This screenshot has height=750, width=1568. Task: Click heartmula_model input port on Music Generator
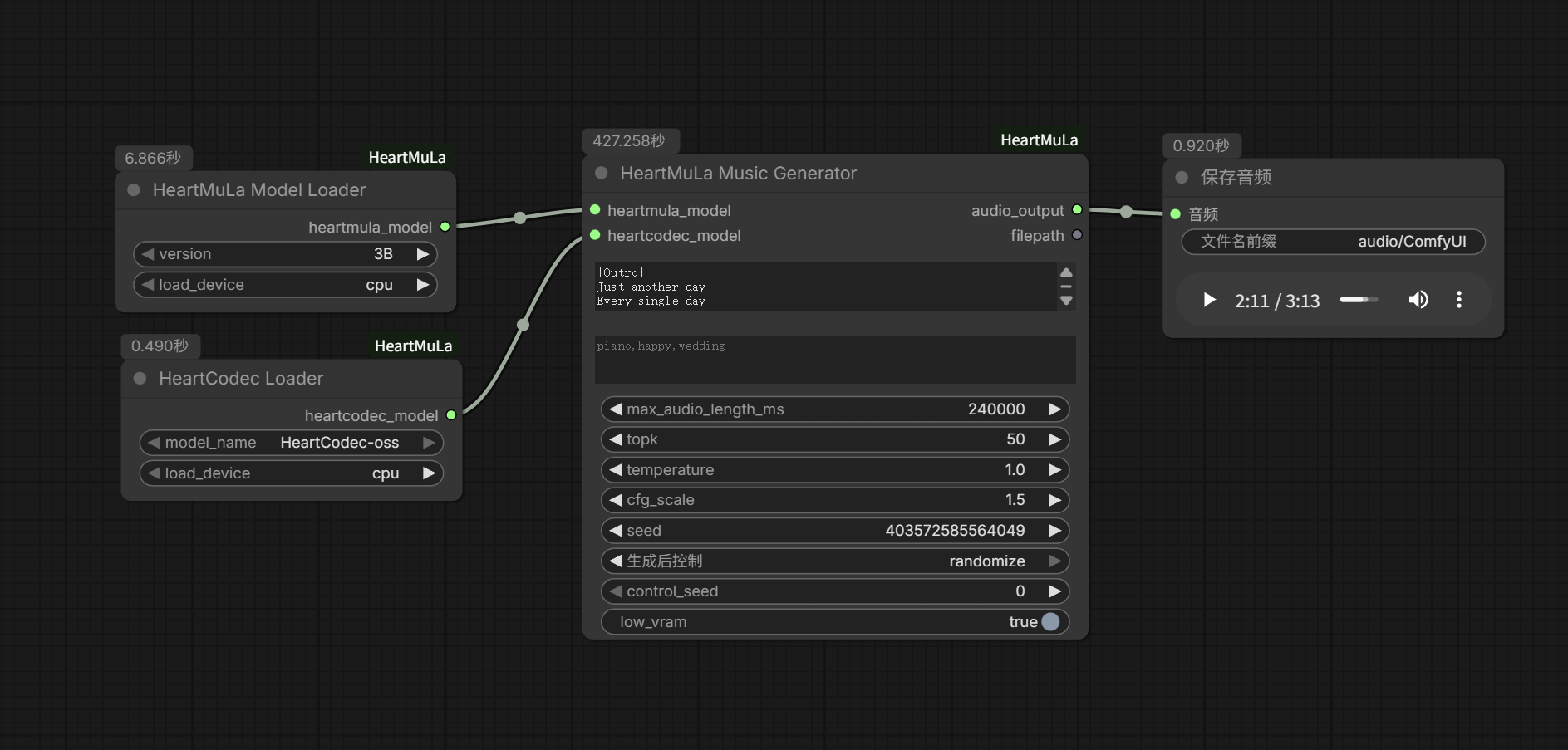595,210
